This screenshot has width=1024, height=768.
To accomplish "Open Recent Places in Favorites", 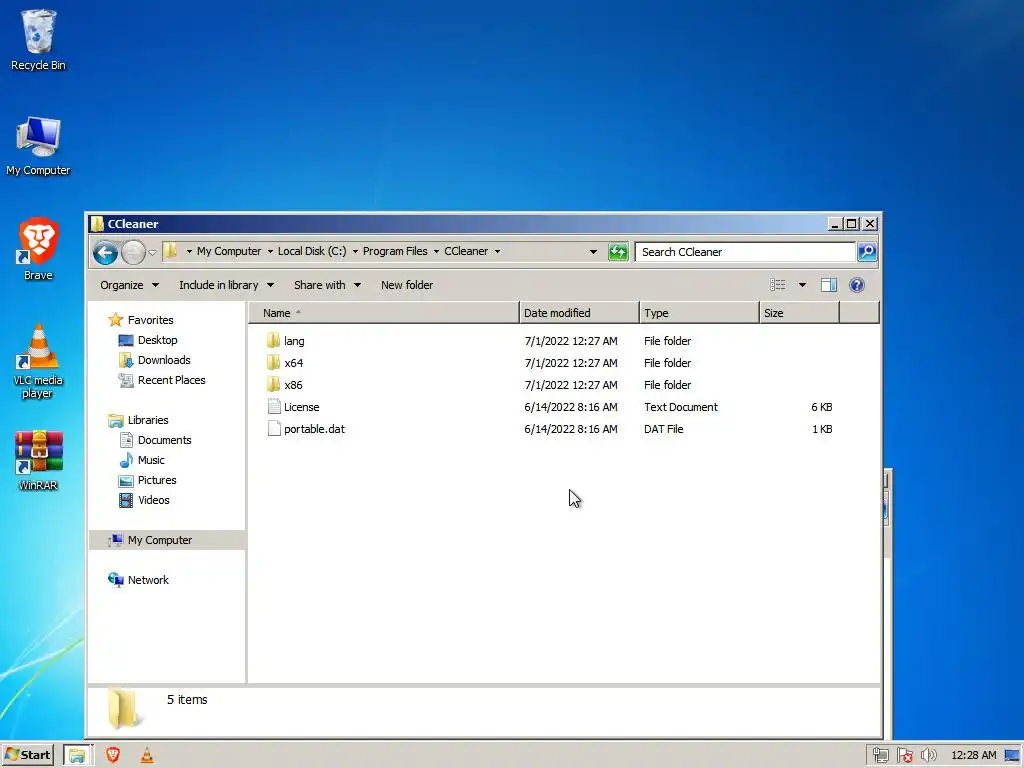I will (x=171, y=380).
